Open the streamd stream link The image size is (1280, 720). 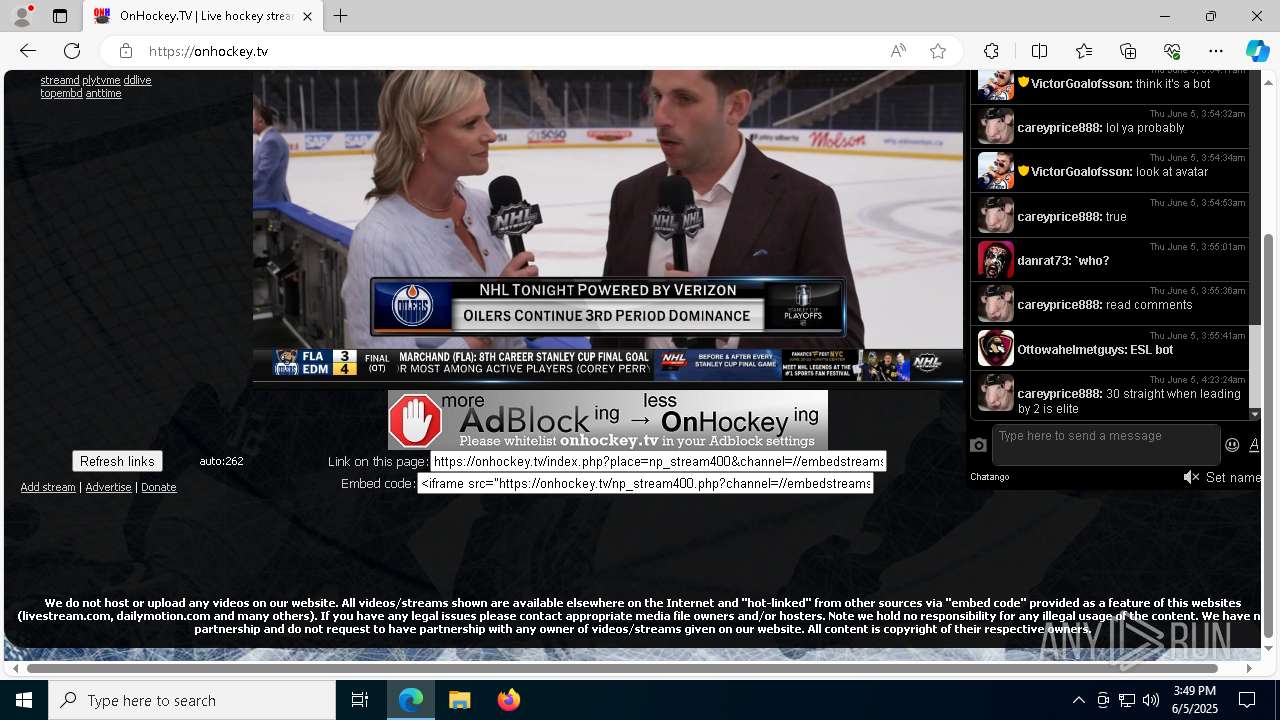[59, 80]
